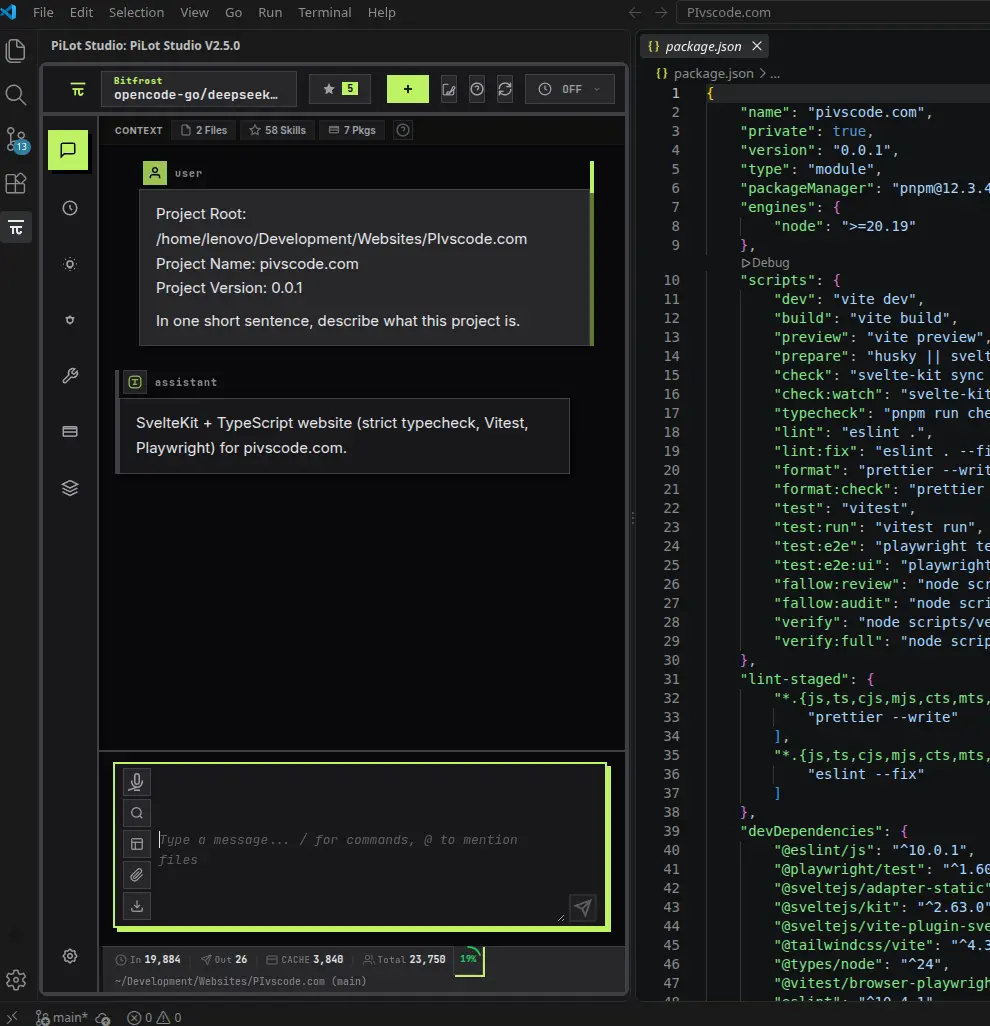Select the chat tab in the PiLot sidebar
Image resolution: width=990 pixels, height=1026 pixels.
pos(68,150)
